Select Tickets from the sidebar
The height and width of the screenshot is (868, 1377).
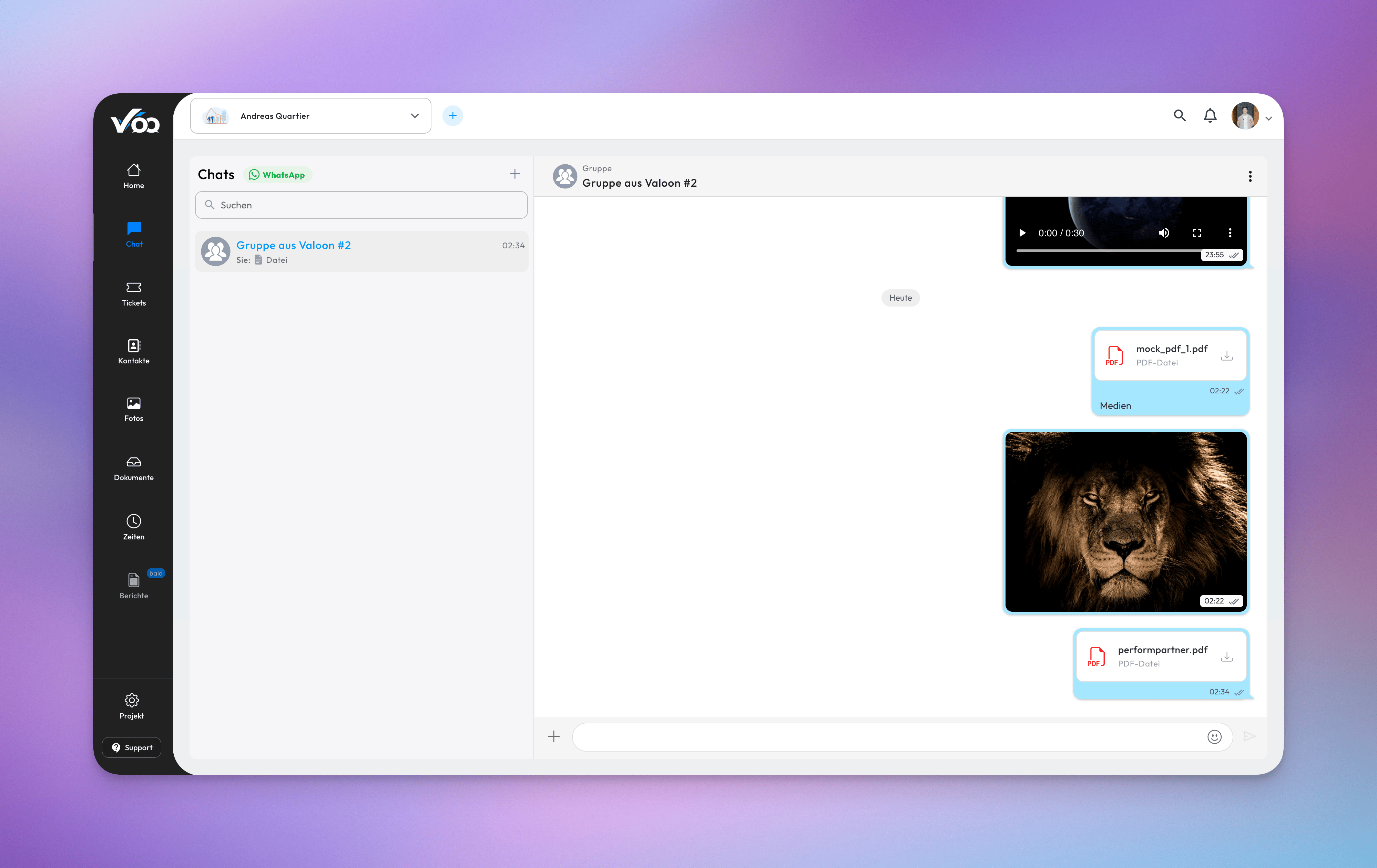pos(133,294)
